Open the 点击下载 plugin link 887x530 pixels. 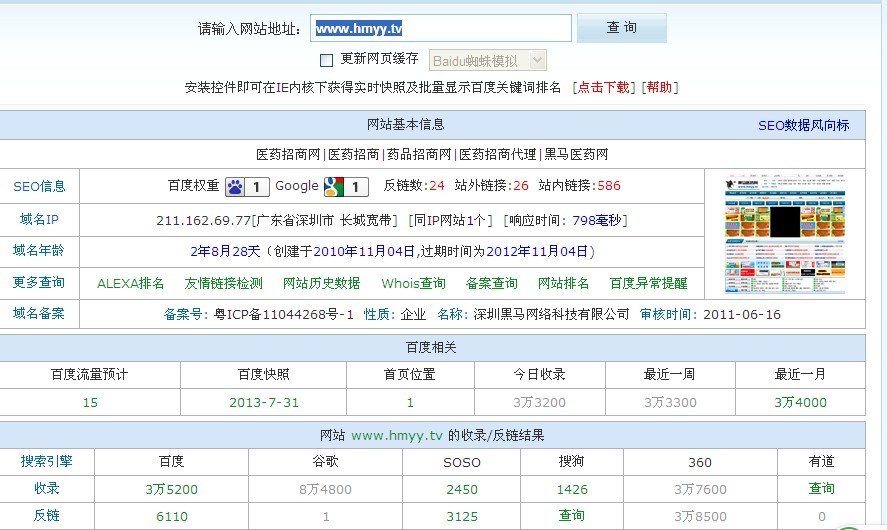pyautogui.click(x=604, y=88)
